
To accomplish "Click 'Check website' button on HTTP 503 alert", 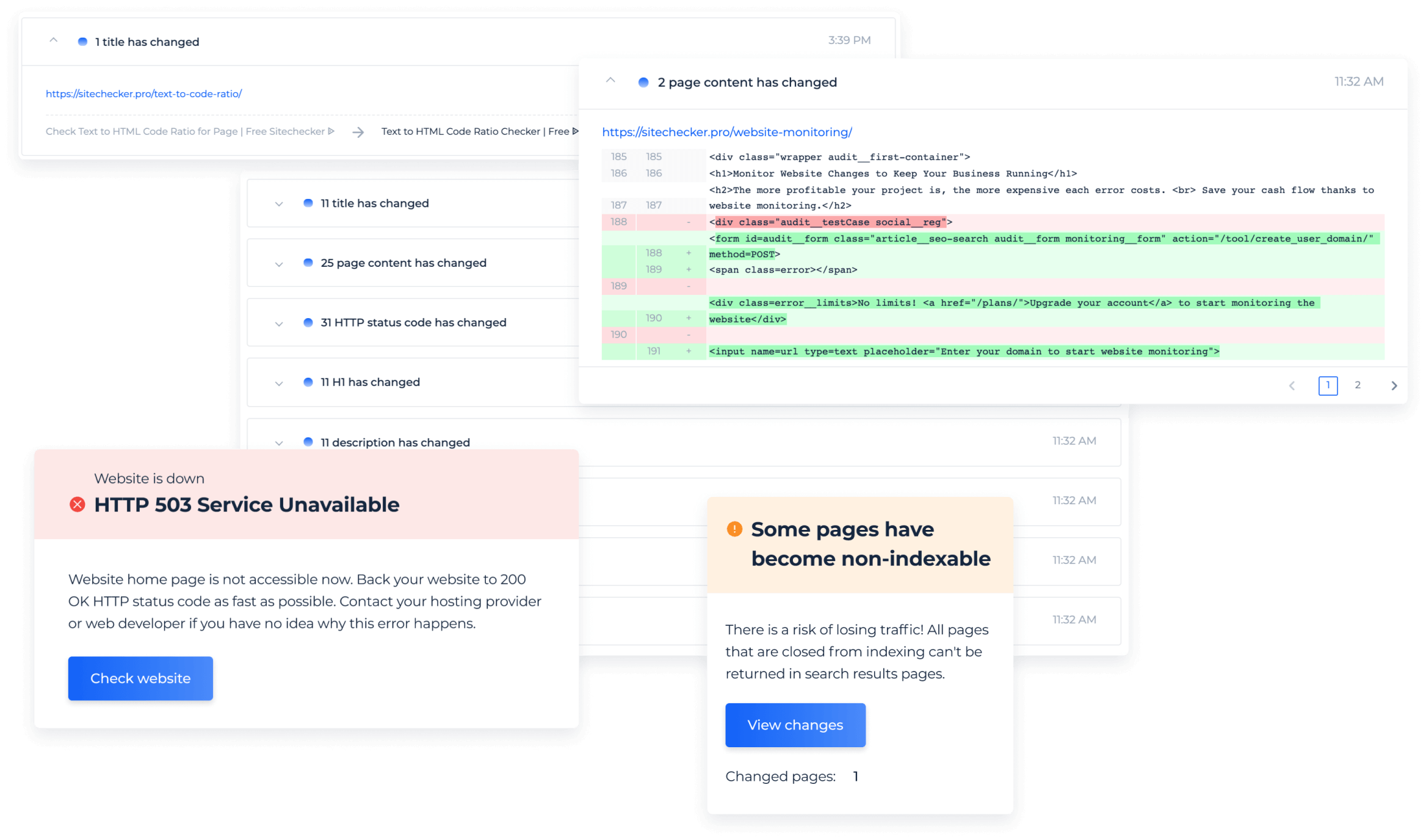I will (140, 679).
